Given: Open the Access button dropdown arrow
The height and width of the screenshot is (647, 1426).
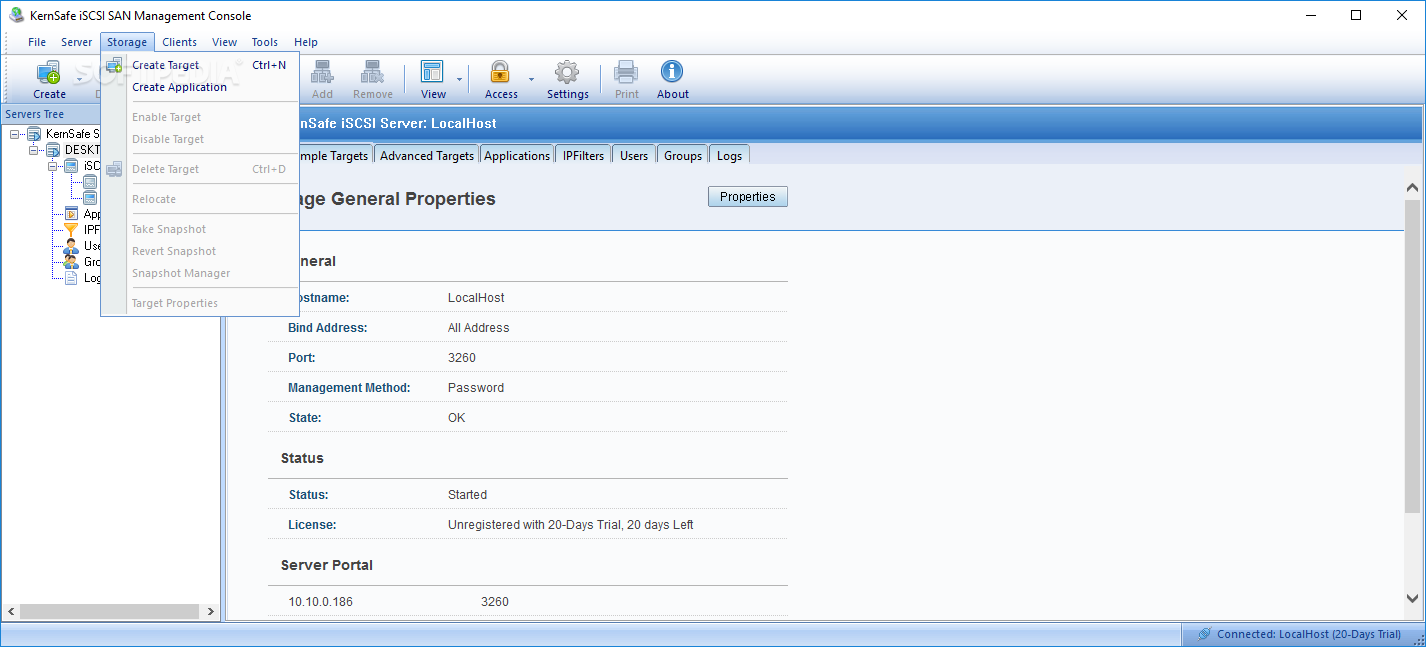Looking at the screenshot, I should pyautogui.click(x=532, y=78).
